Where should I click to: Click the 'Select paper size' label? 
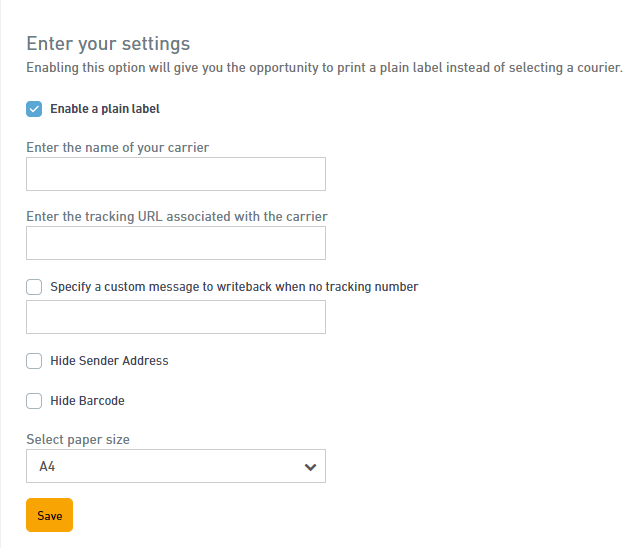coord(78,440)
